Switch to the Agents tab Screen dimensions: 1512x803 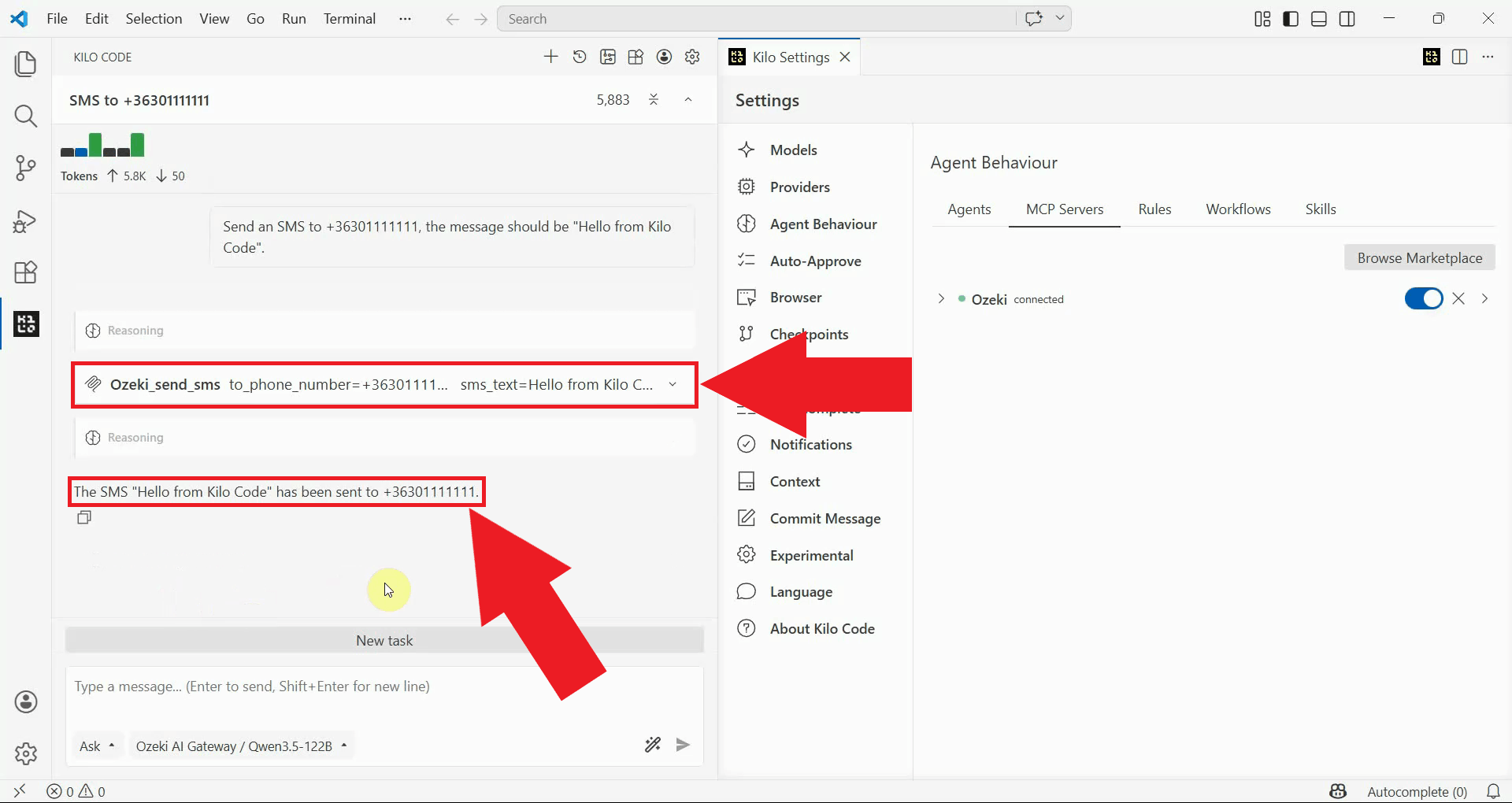tap(969, 209)
